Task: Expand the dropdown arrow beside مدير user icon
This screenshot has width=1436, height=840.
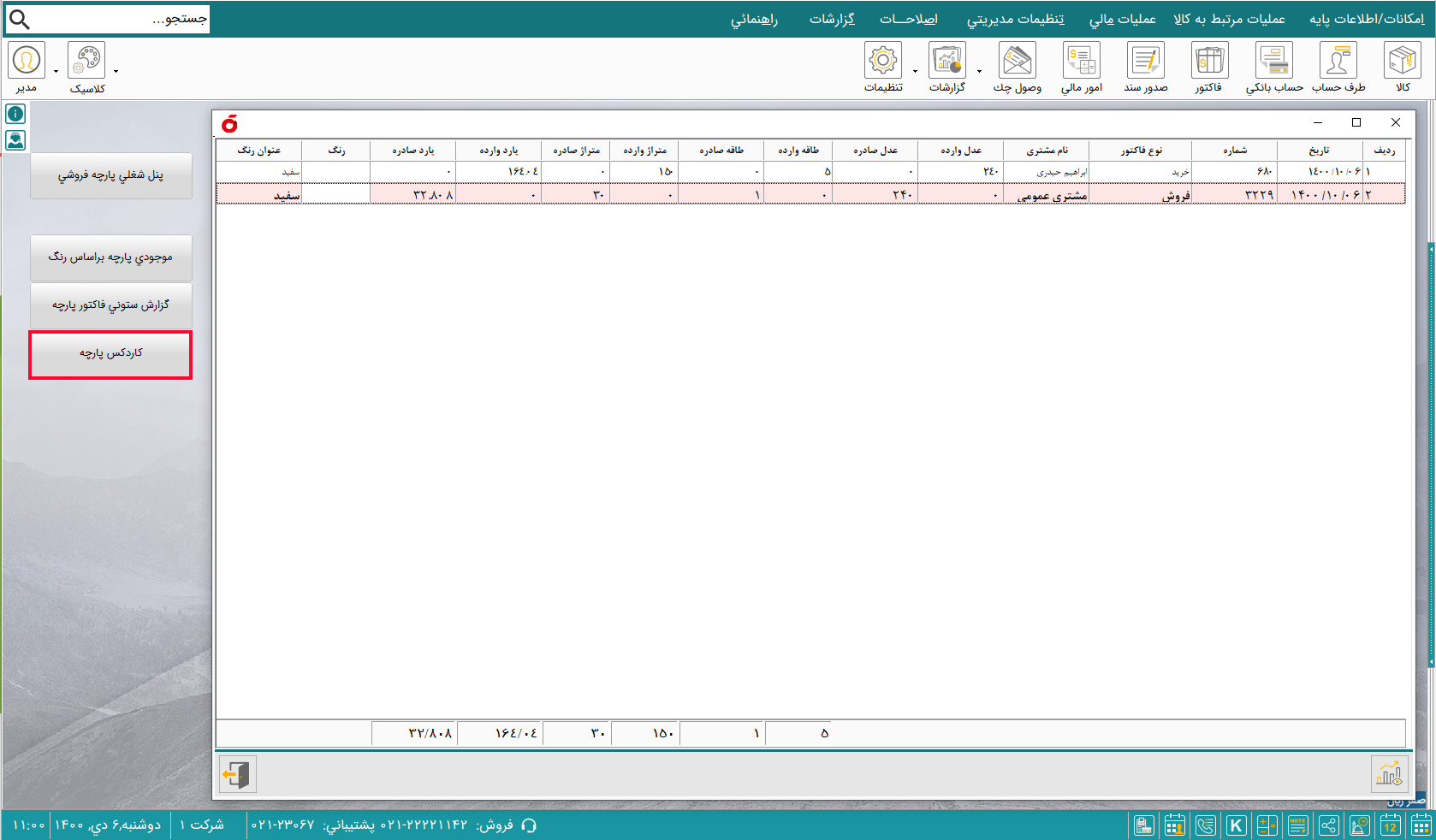Action: 56,72
